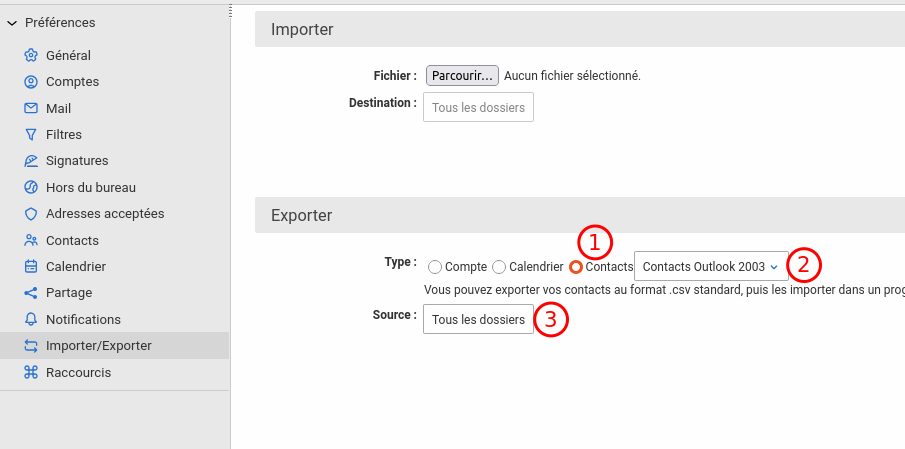Image resolution: width=905 pixels, height=449 pixels.
Task: Click Parcourir to choose import file
Action: (x=462, y=76)
